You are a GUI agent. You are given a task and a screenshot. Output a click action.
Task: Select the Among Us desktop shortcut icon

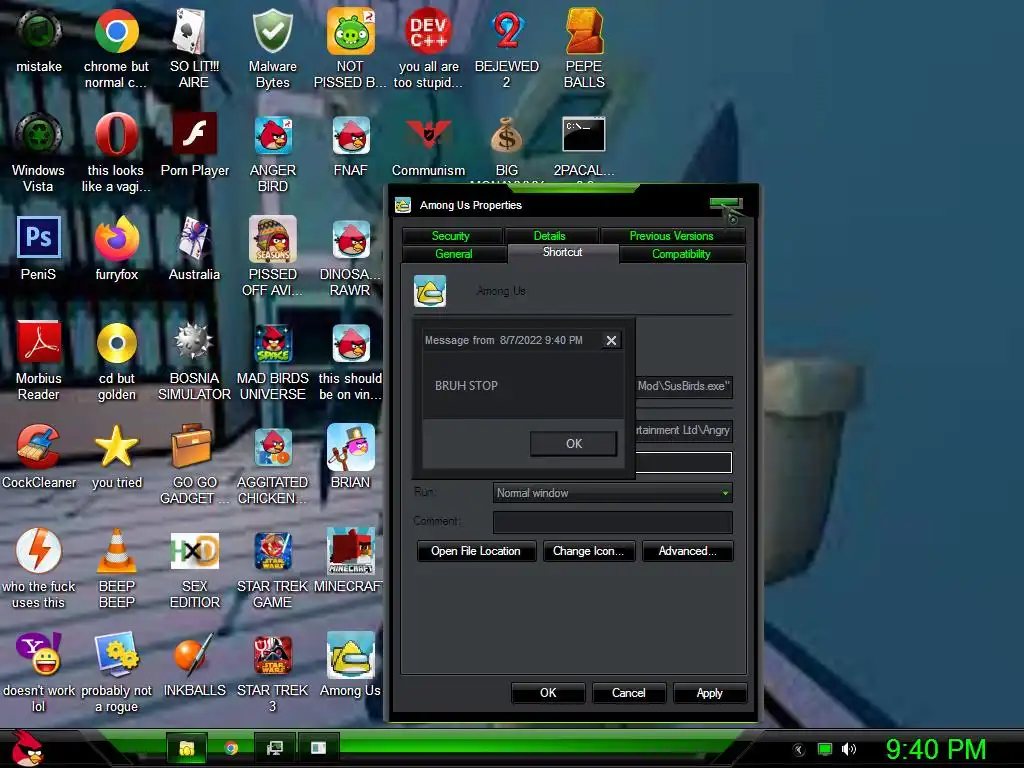(x=351, y=655)
